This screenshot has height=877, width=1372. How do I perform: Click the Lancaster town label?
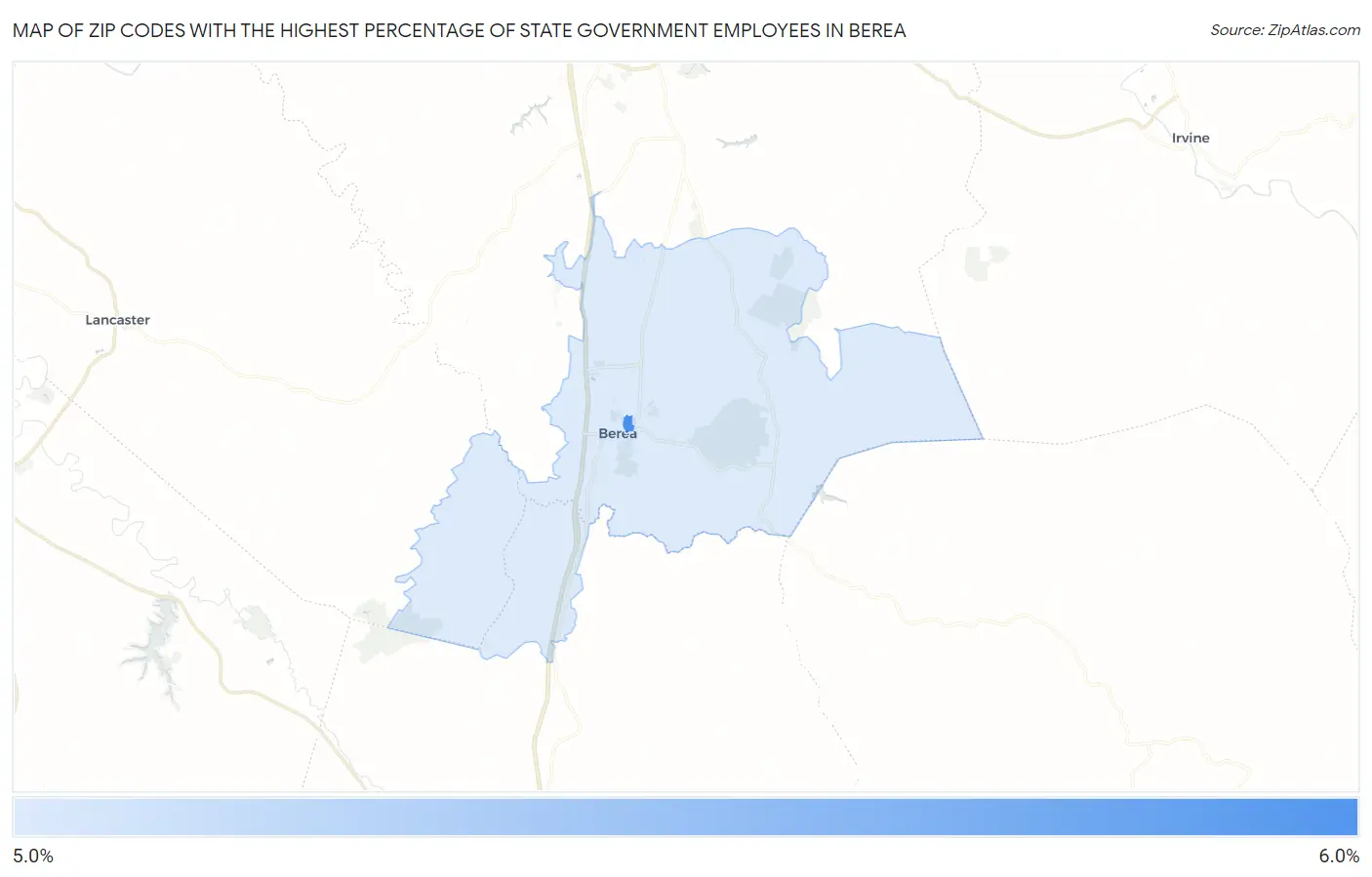pos(117,320)
